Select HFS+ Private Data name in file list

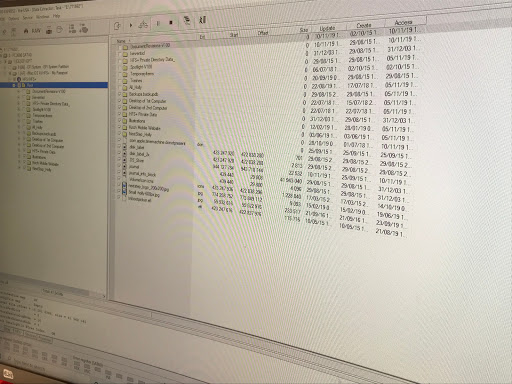[x=143, y=114]
